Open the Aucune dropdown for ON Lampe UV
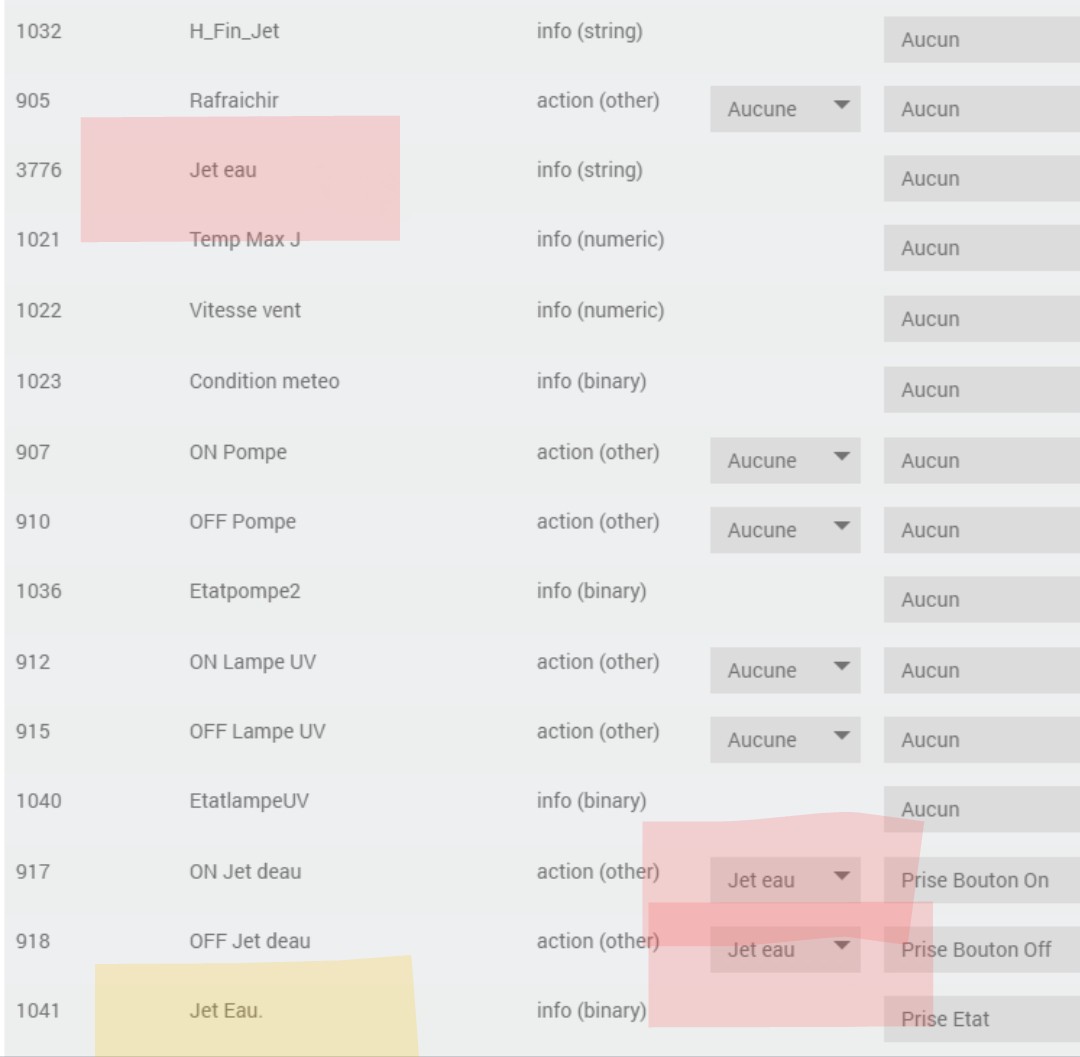 point(785,670)
